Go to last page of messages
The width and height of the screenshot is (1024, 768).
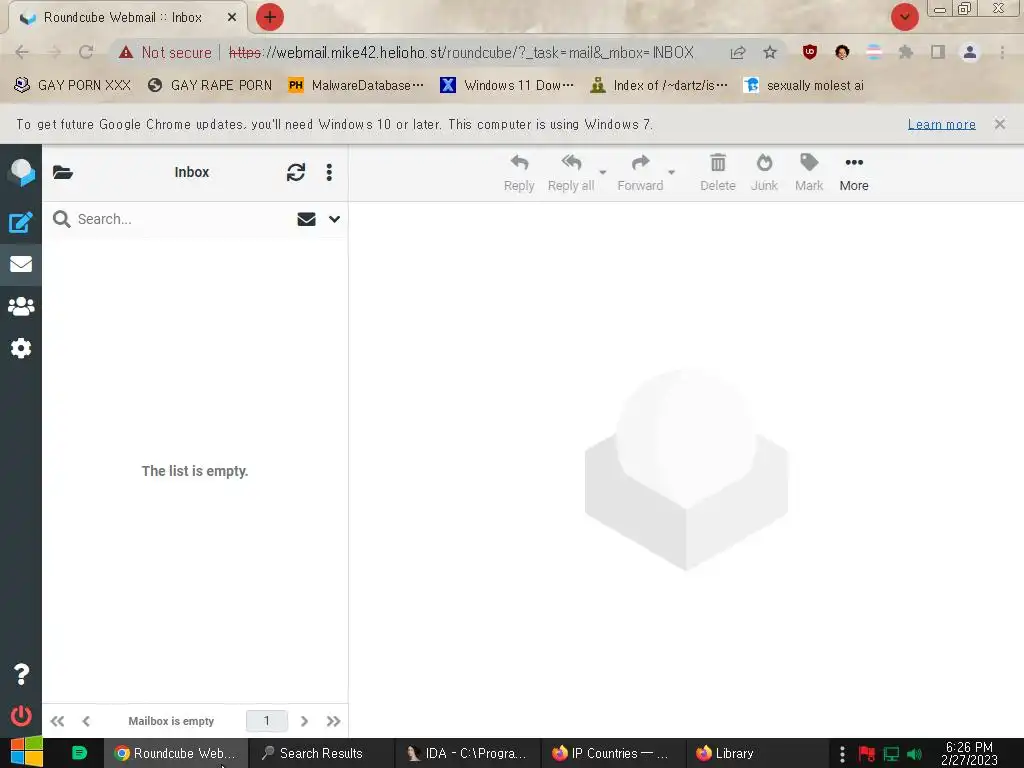334,721
